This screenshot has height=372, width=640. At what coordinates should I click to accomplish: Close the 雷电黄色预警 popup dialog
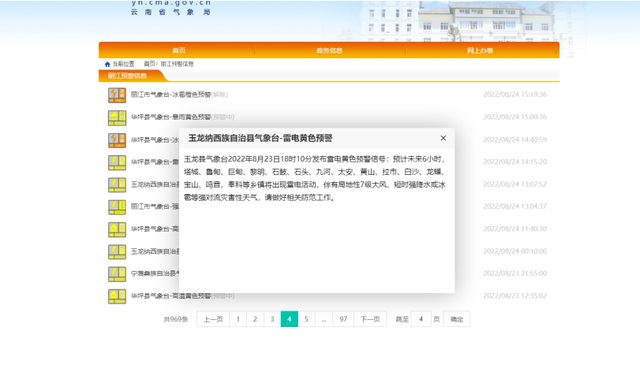(x=443, y=138)
